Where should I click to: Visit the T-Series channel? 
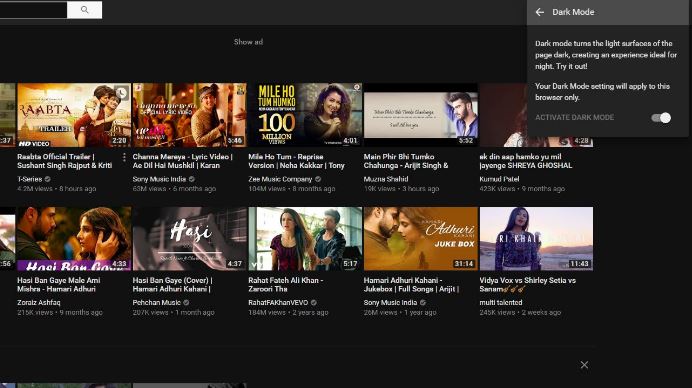pos(30,179)
